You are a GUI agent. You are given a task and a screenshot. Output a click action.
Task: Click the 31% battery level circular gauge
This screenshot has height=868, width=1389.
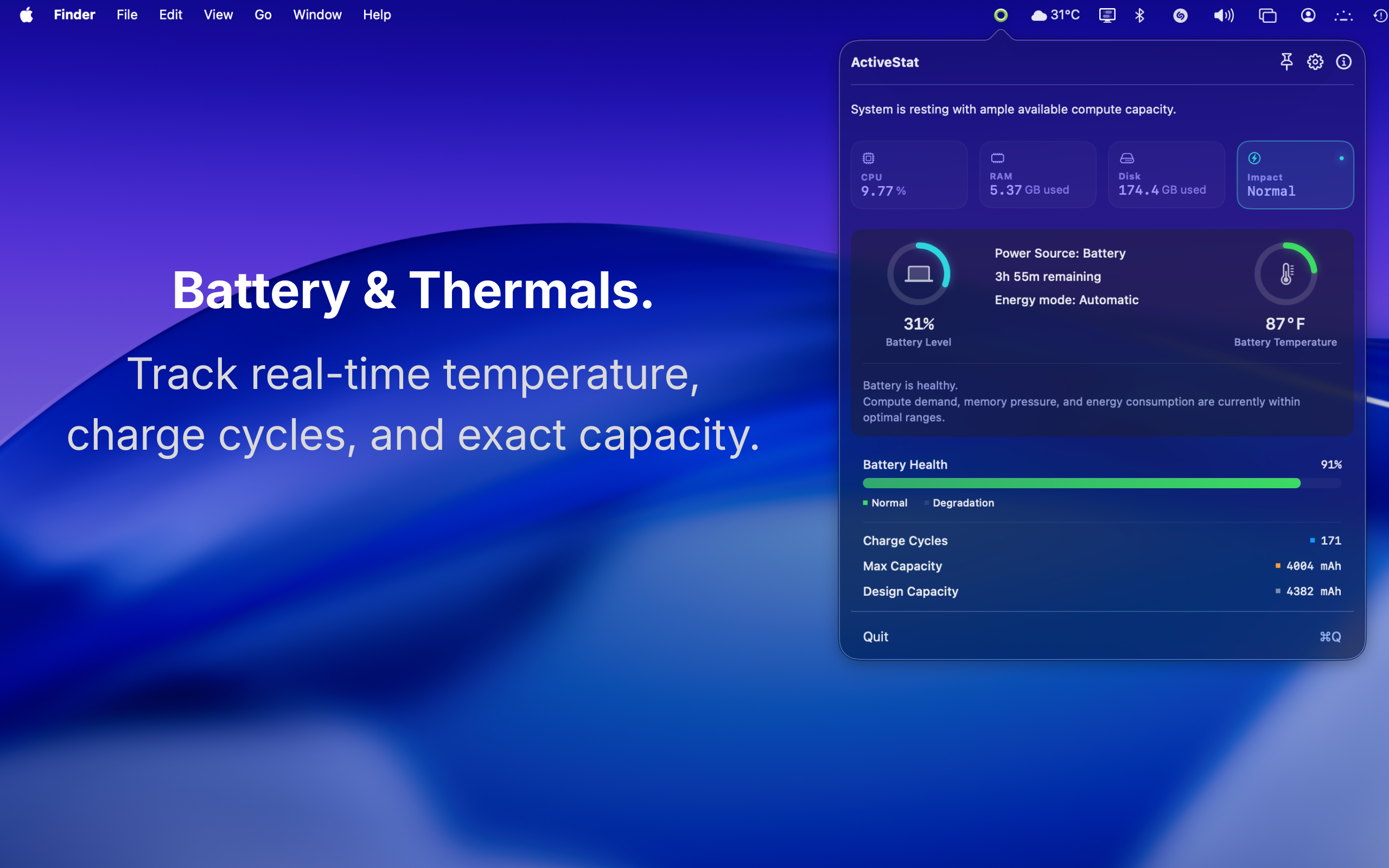919,273
